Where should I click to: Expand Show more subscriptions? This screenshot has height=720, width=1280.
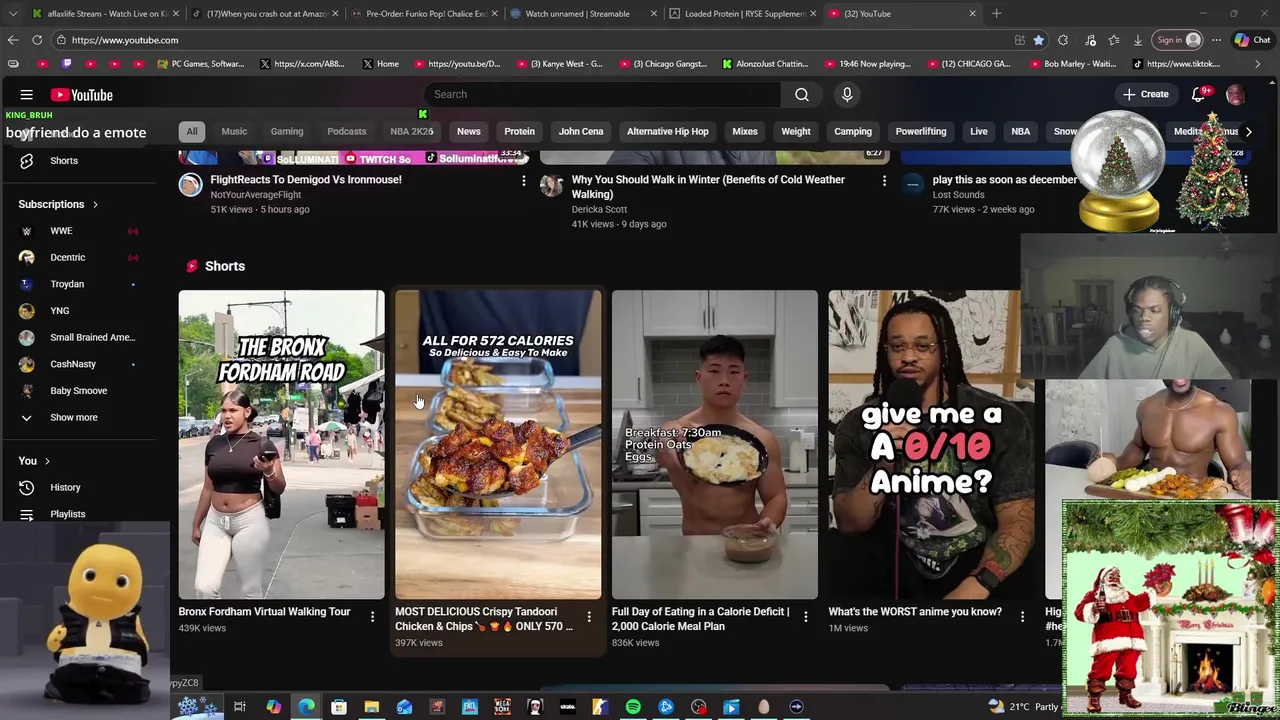(74, 417)
